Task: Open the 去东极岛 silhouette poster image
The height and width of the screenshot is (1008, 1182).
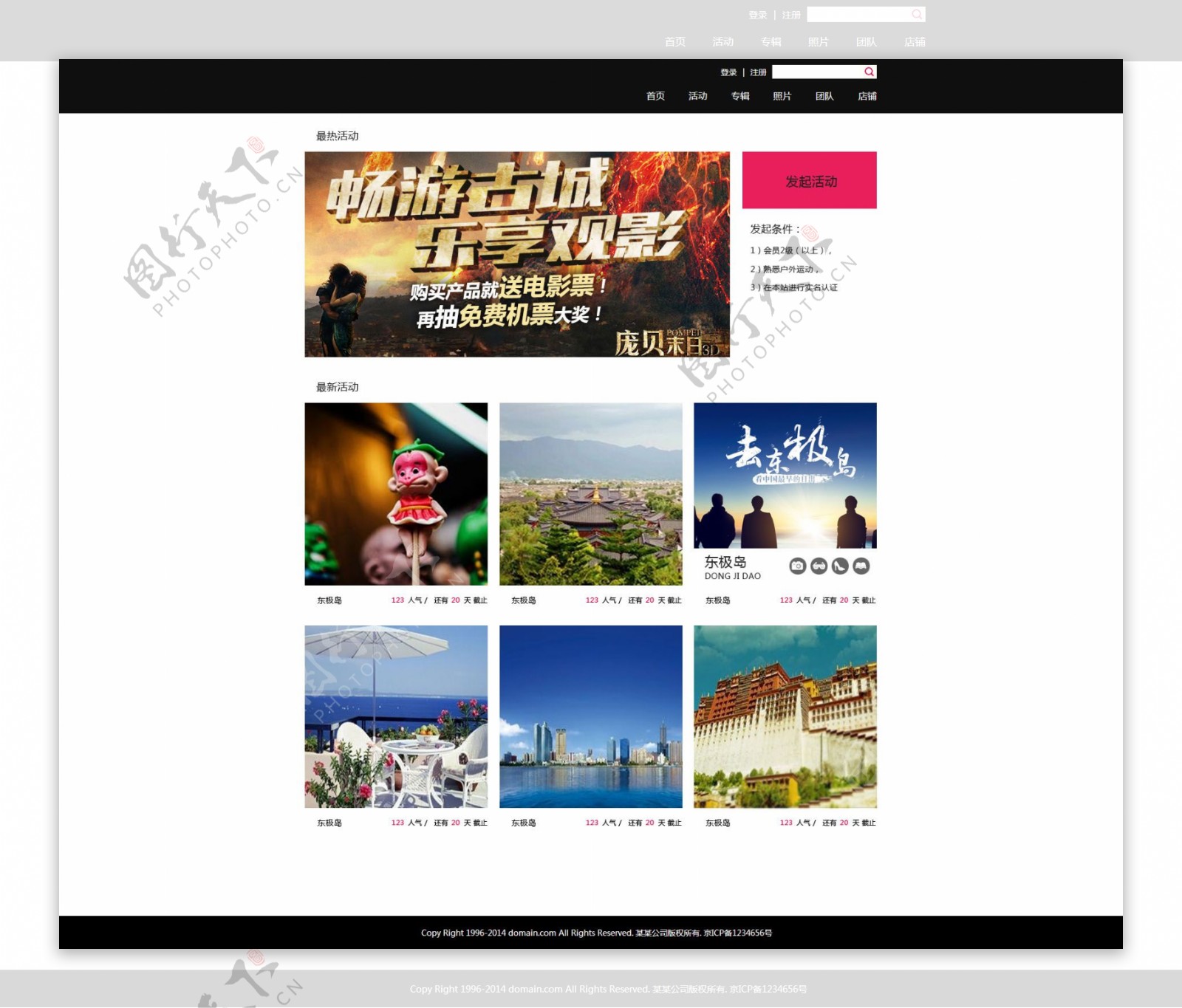Action: (x=785, y=476)
